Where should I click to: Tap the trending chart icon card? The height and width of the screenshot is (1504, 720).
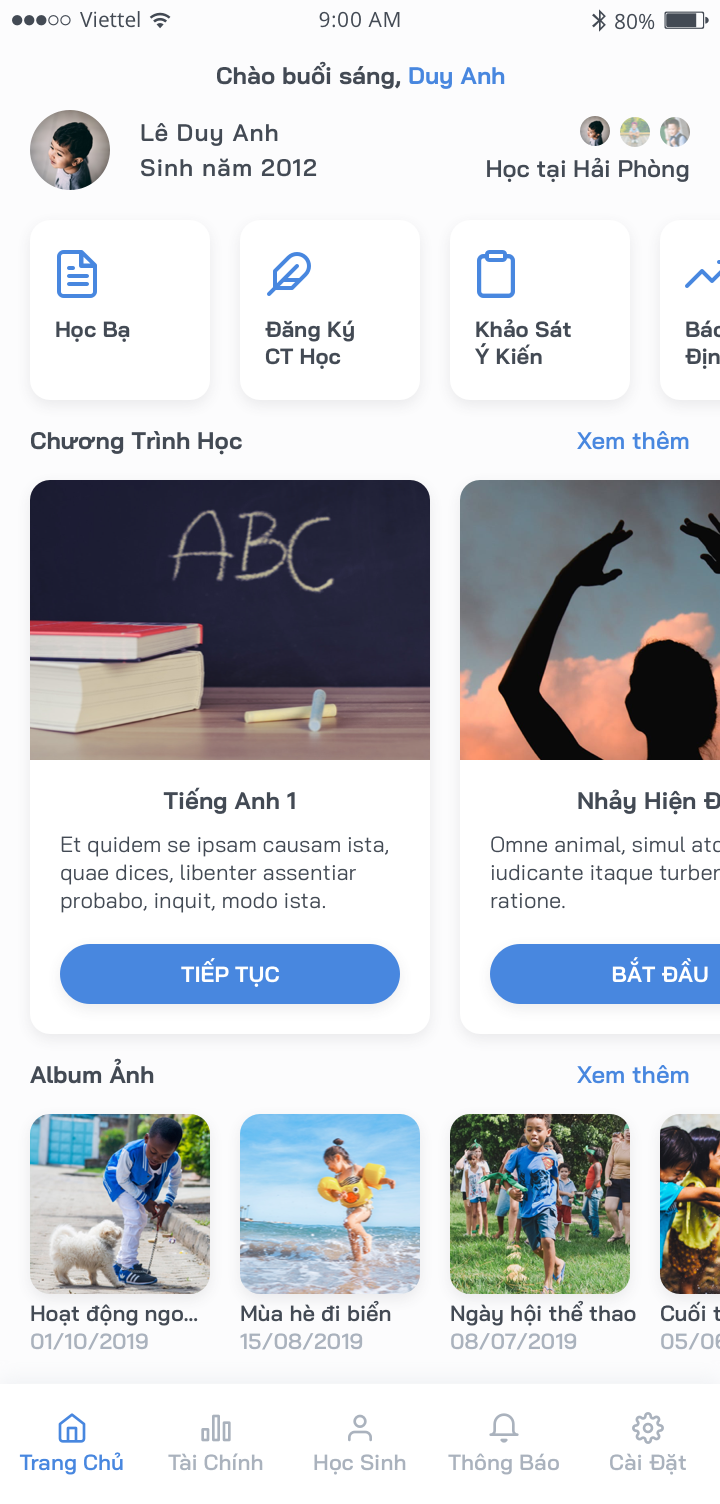point(690,310)
